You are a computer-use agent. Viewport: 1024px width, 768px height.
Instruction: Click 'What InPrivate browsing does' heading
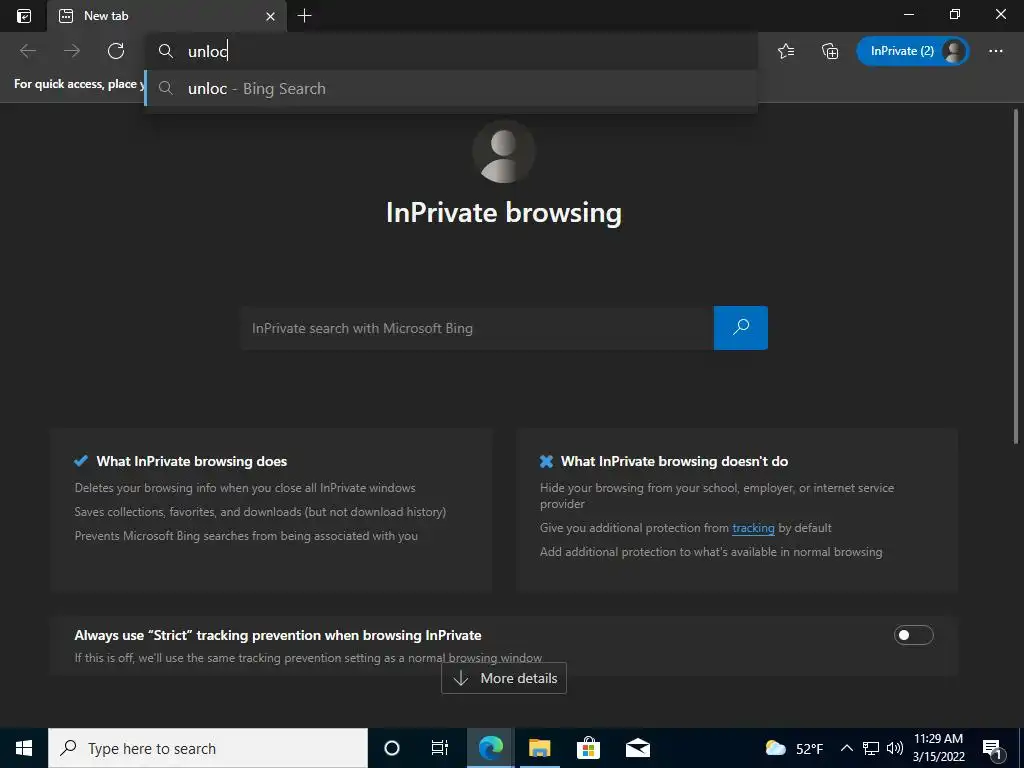point(192,461)
